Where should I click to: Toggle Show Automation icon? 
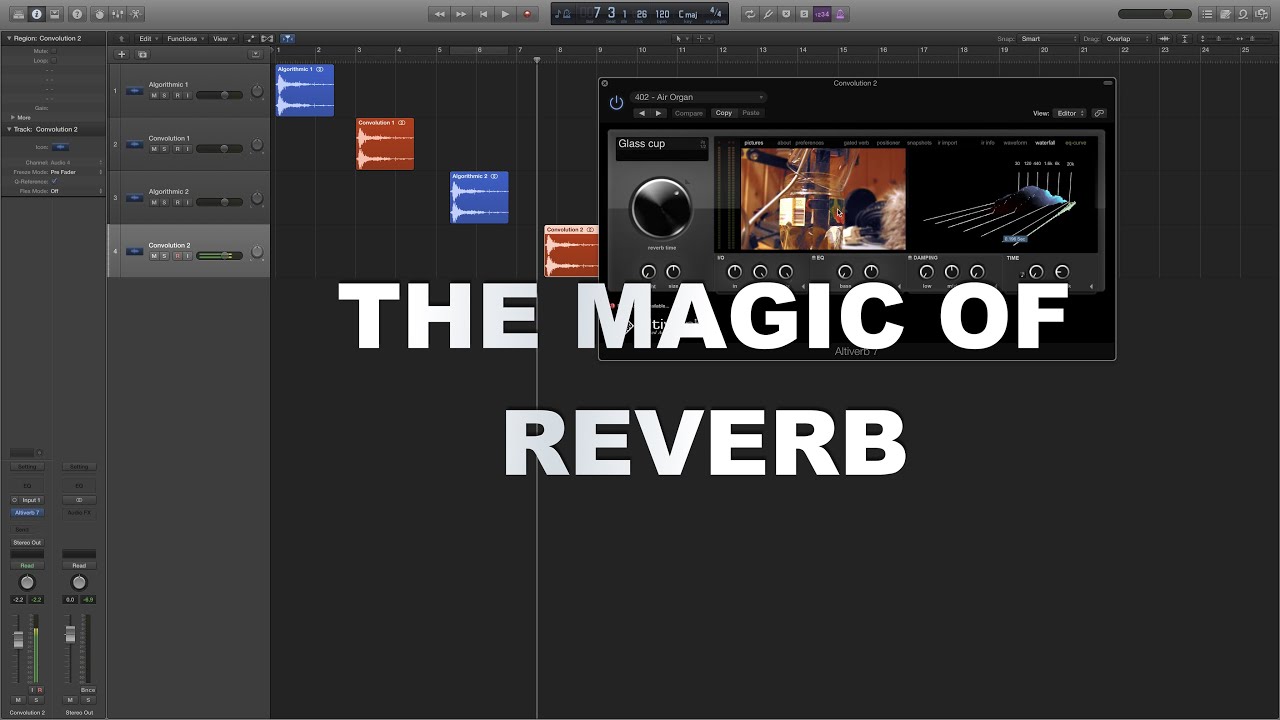click(x=253, y=39)
